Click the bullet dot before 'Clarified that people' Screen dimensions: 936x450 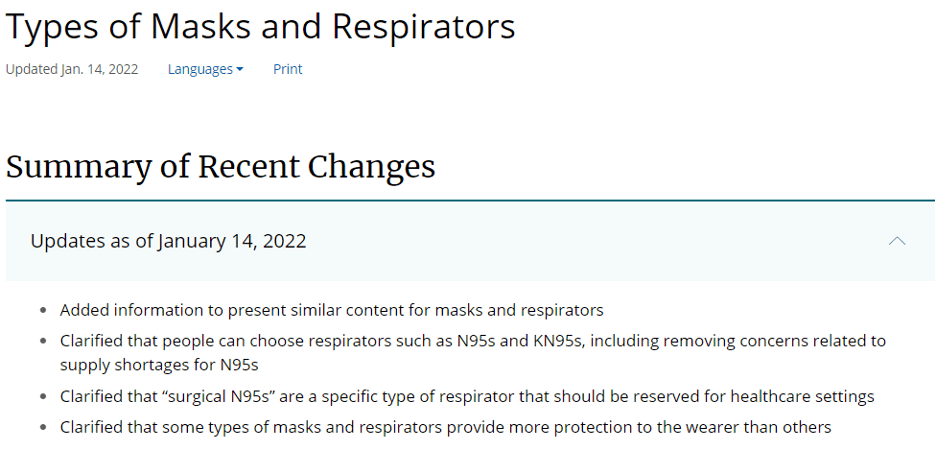41,341
